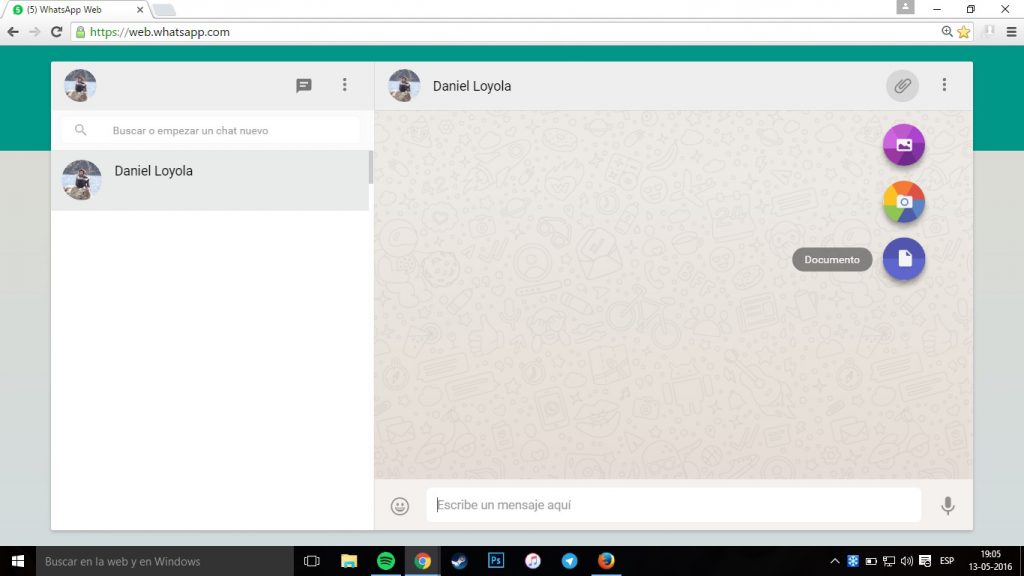Open your profile picture in sidebar
Screen dimensions: 1024x576
80,86
